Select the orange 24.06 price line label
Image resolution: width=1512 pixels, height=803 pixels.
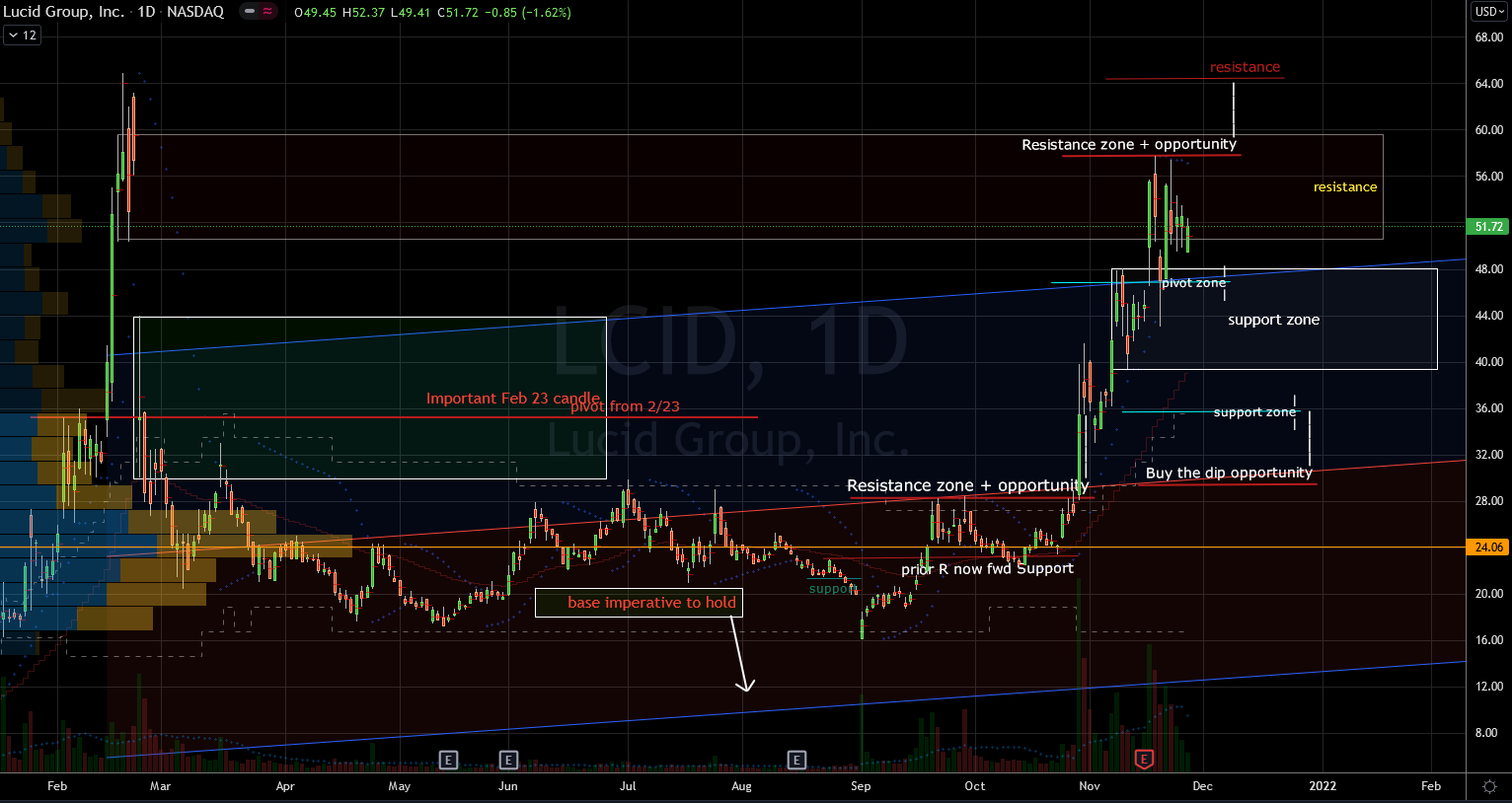[x=1489, y=547]
